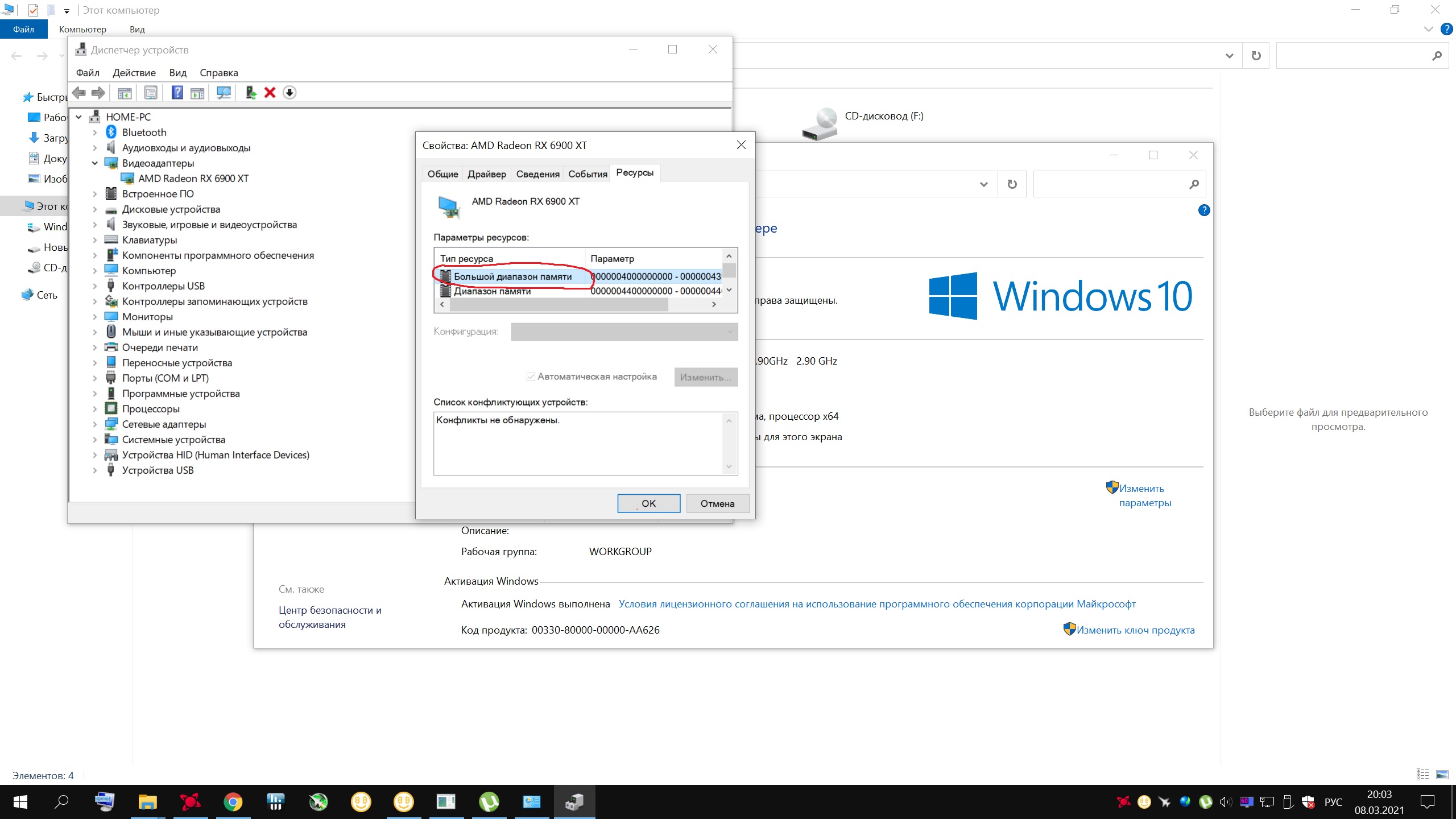
Task: Toggle the Автоматическая настройка checkbox
Action: pos(531,377)
